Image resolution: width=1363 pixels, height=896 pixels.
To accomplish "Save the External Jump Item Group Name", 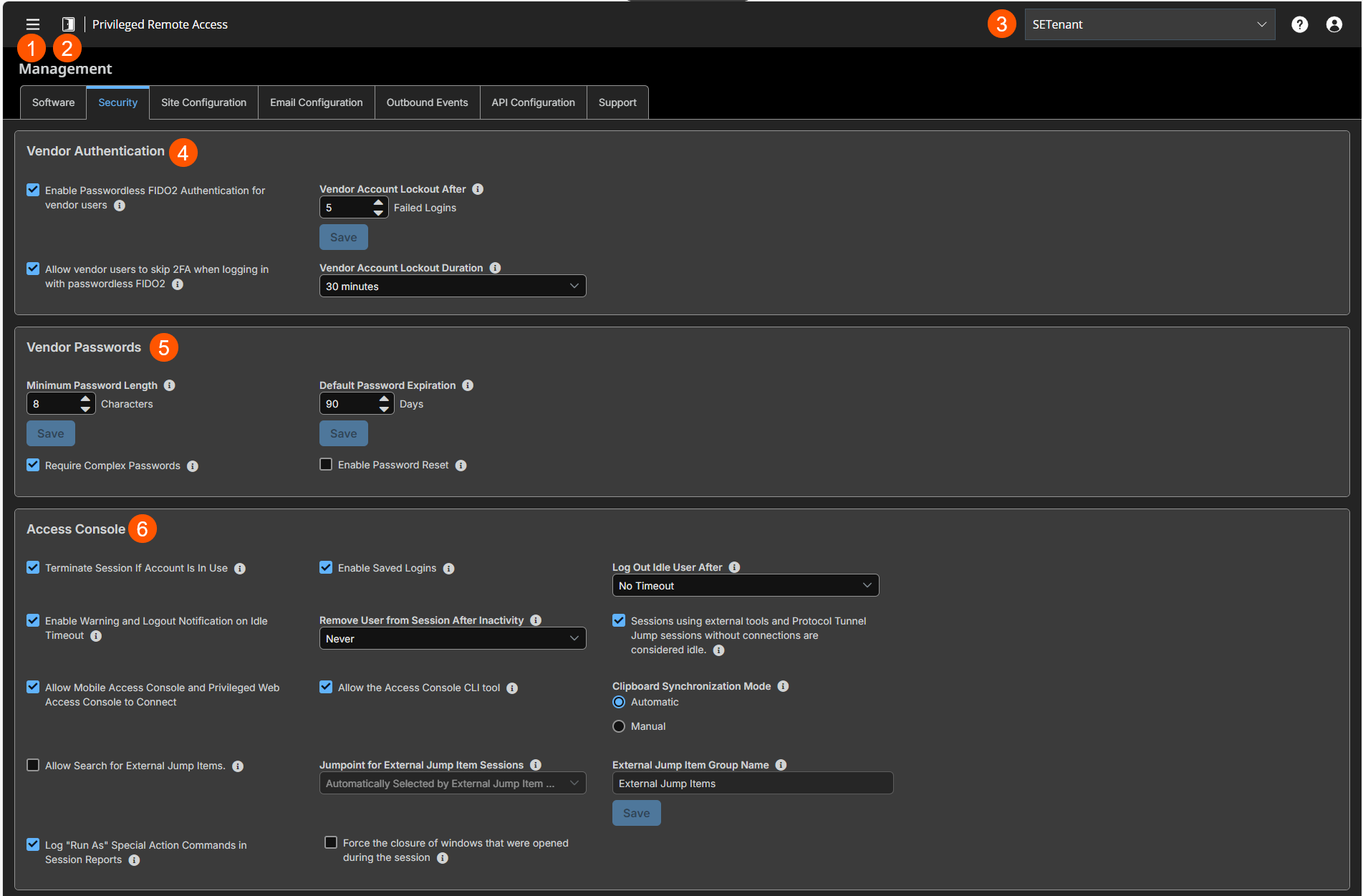I will 636,812.
